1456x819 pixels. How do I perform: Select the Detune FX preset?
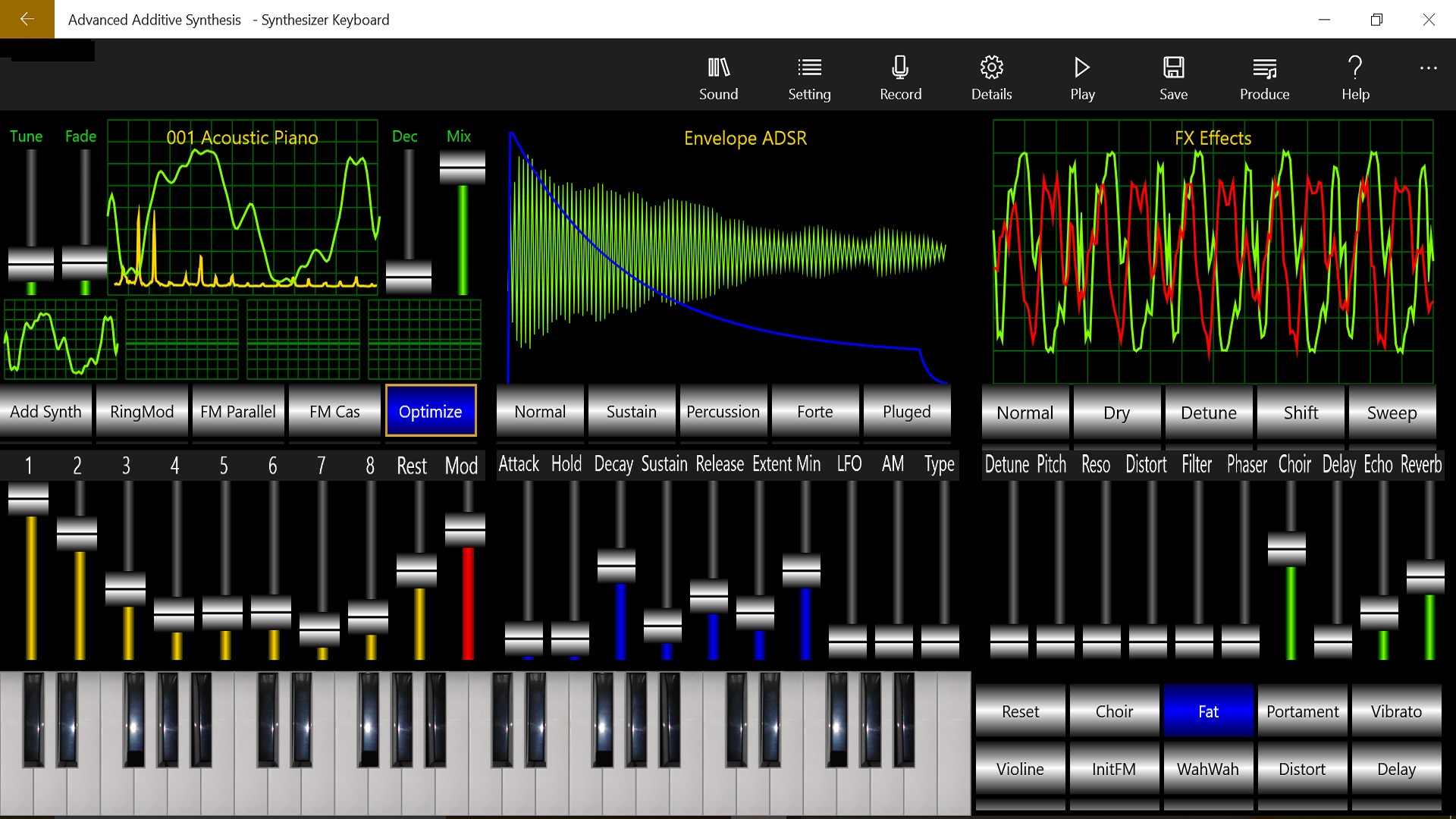click(x=1208, y=413)
